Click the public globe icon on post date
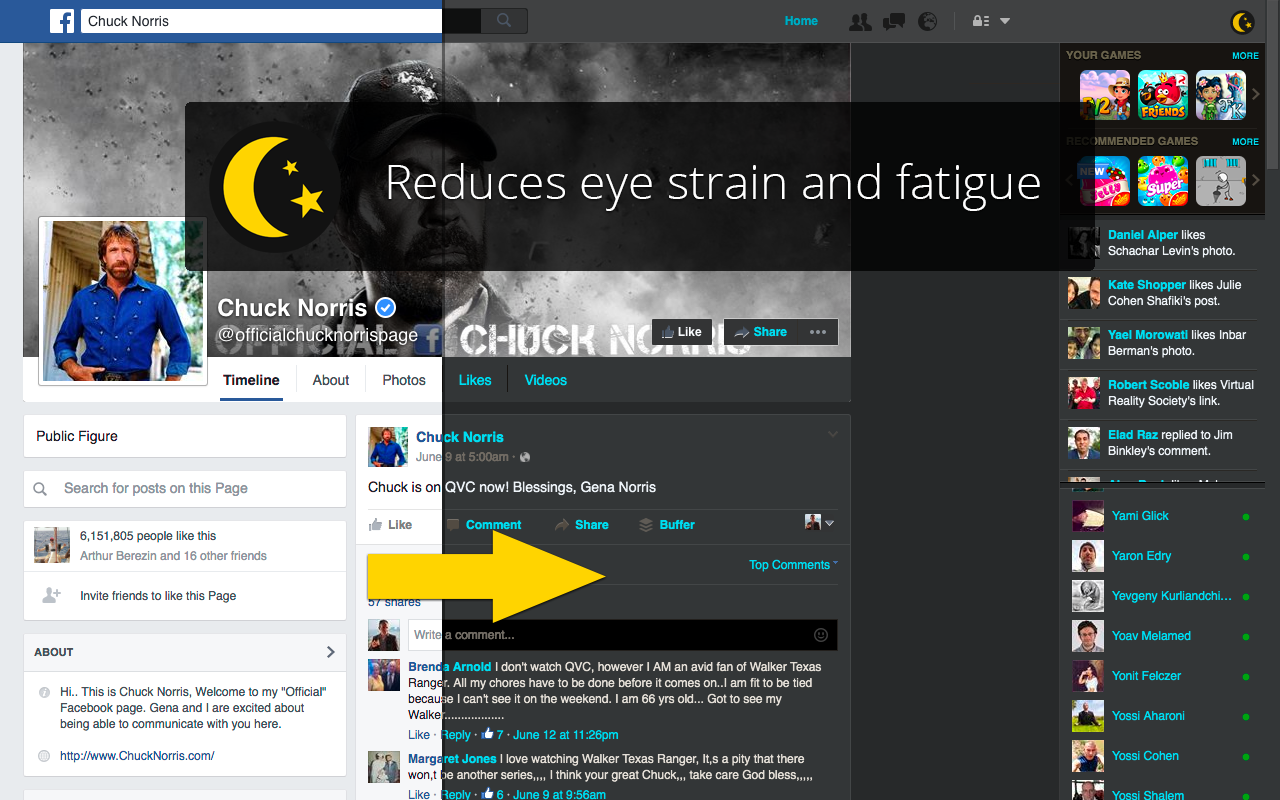Screen dimensions: 1280x800 click(525, 457)
